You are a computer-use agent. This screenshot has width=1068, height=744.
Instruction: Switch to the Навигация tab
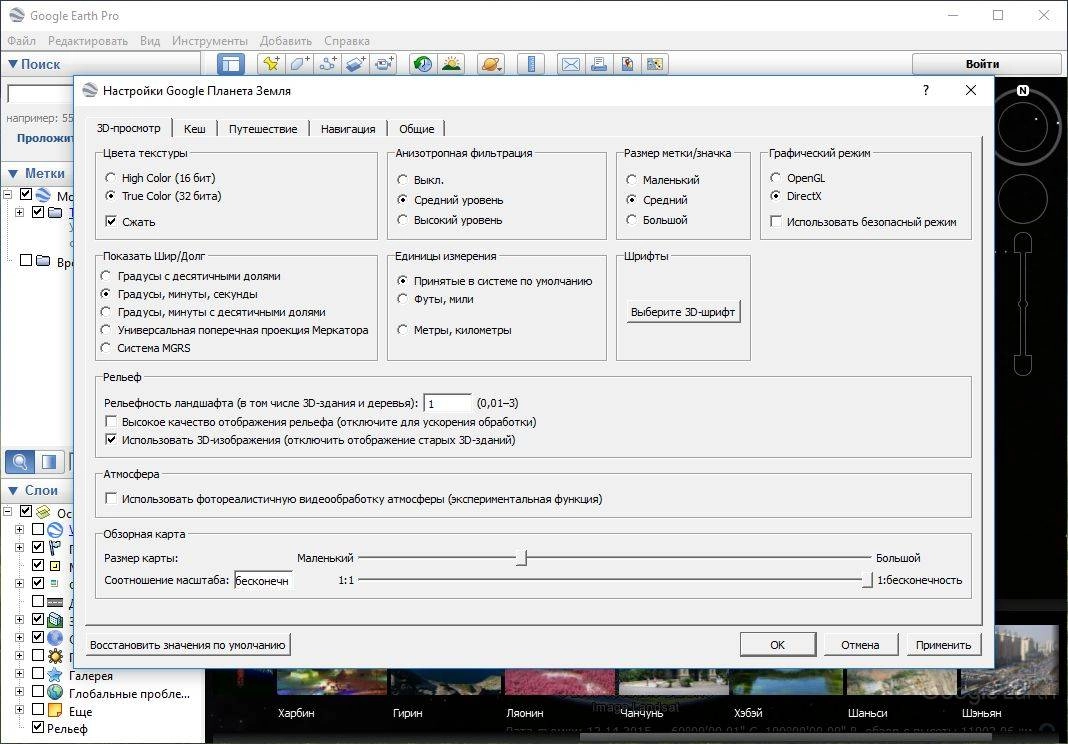pyautogui.click(x=348, y=129)
